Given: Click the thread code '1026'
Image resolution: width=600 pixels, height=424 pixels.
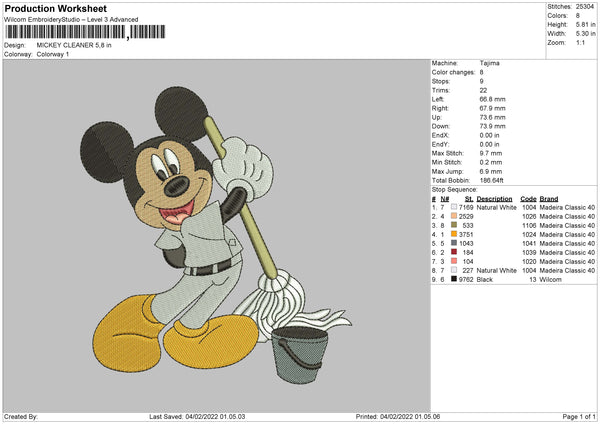Looking at the screenshot, I should (x=529, y=216).
